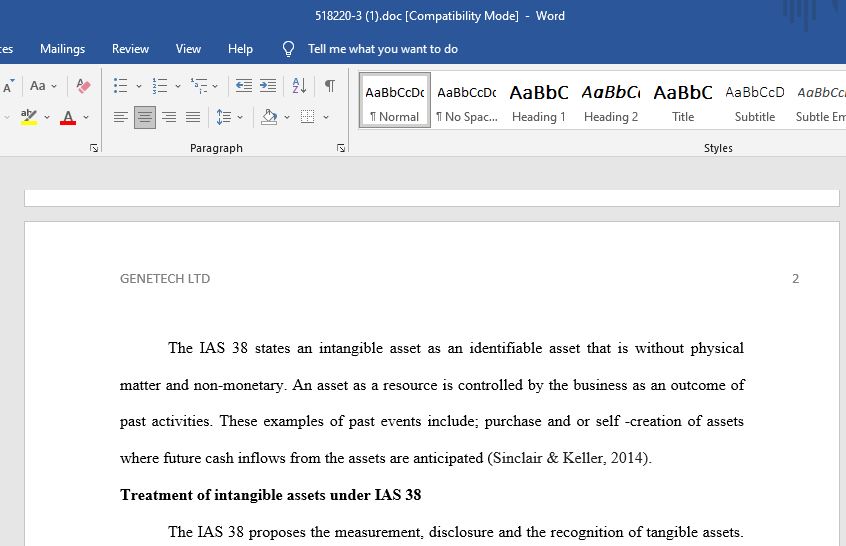846x546 pixels.
Task: Click Tell me what you want to do box
Action: click(383, 49)
